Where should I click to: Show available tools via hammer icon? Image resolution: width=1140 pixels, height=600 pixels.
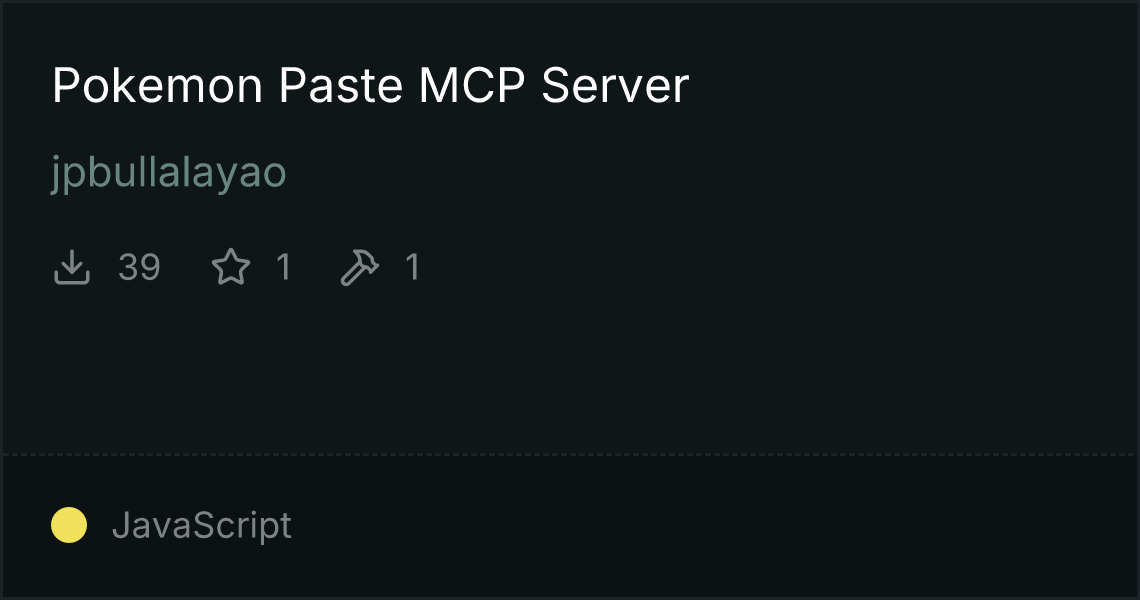(x=359, y=267)
